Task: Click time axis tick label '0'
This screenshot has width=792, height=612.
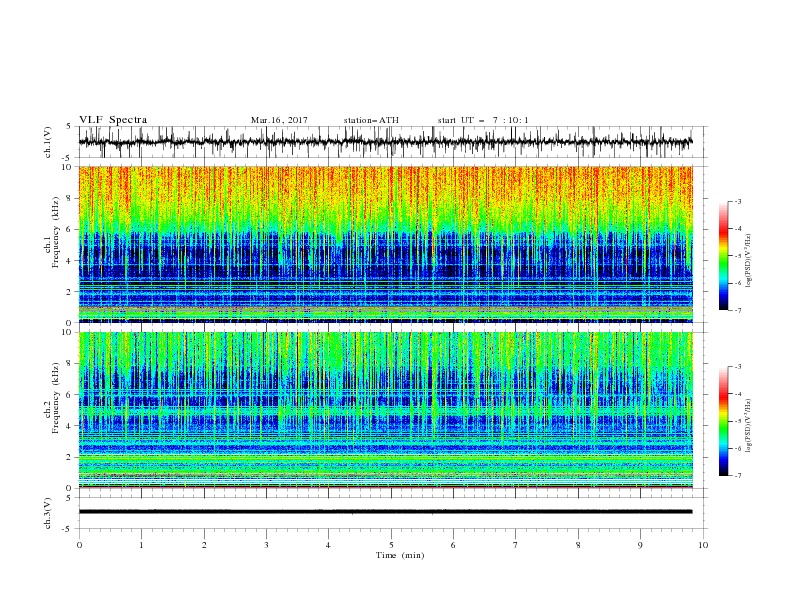Action: (79, 545)
